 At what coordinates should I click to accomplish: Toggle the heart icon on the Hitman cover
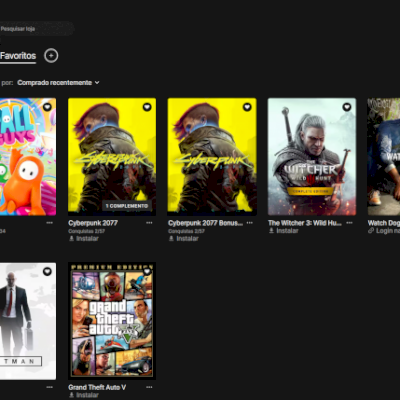click(x=47, y=271)
